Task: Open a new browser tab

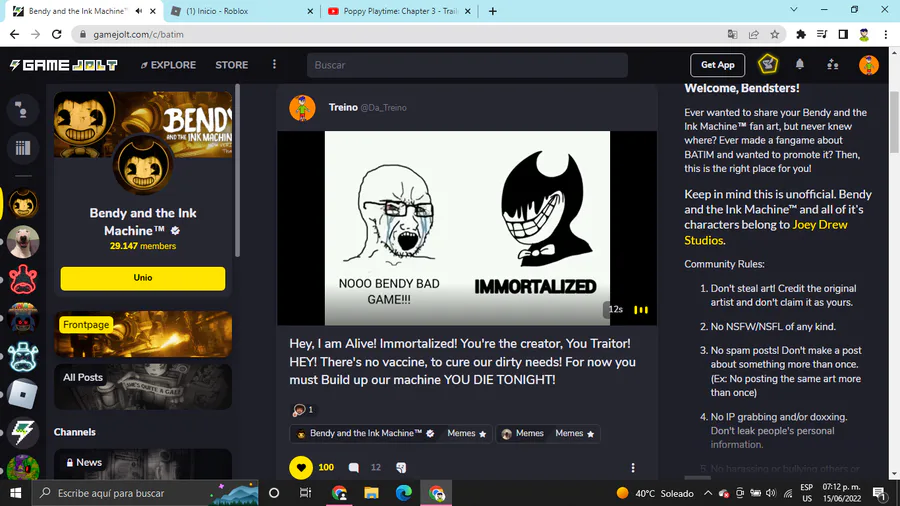Action: [492, 11]
